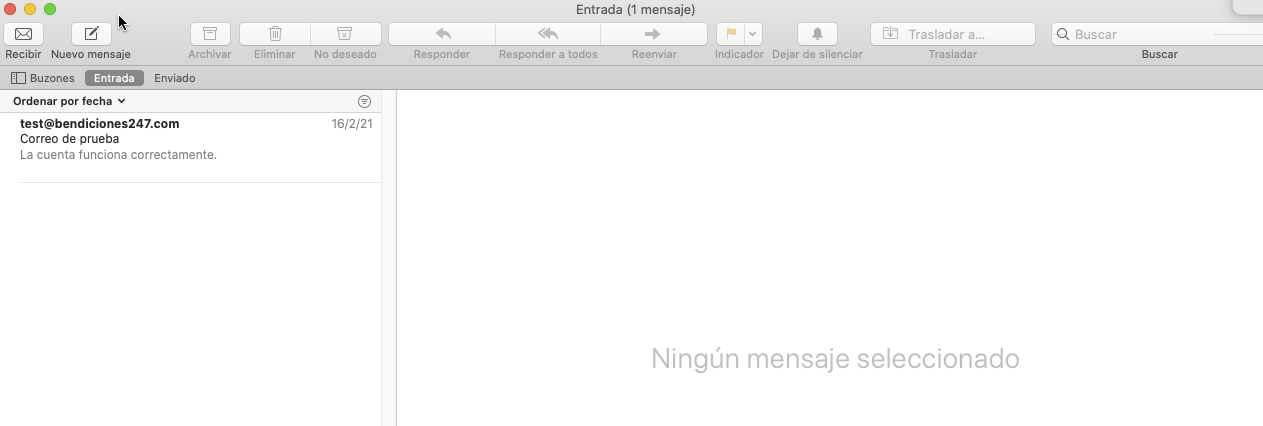Viewport: 1263px width, 426px height.
Task: Click the Recibir envelope icon
Action: click(23, 34)
